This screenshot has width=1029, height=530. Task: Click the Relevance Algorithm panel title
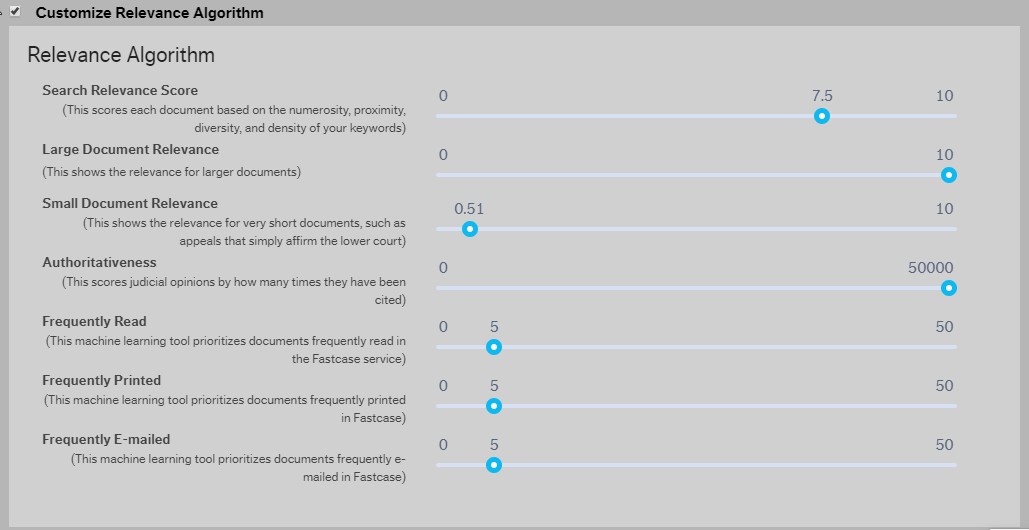pos(121,54)
